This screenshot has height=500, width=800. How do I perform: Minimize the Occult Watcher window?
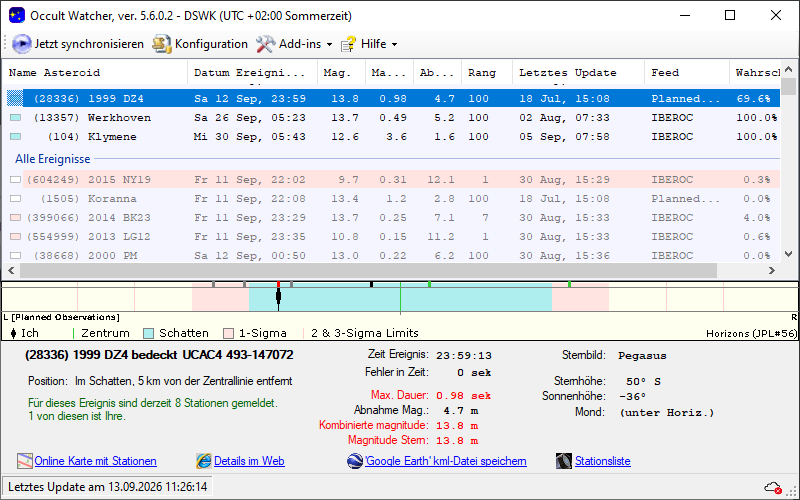[x=685, y=15]
